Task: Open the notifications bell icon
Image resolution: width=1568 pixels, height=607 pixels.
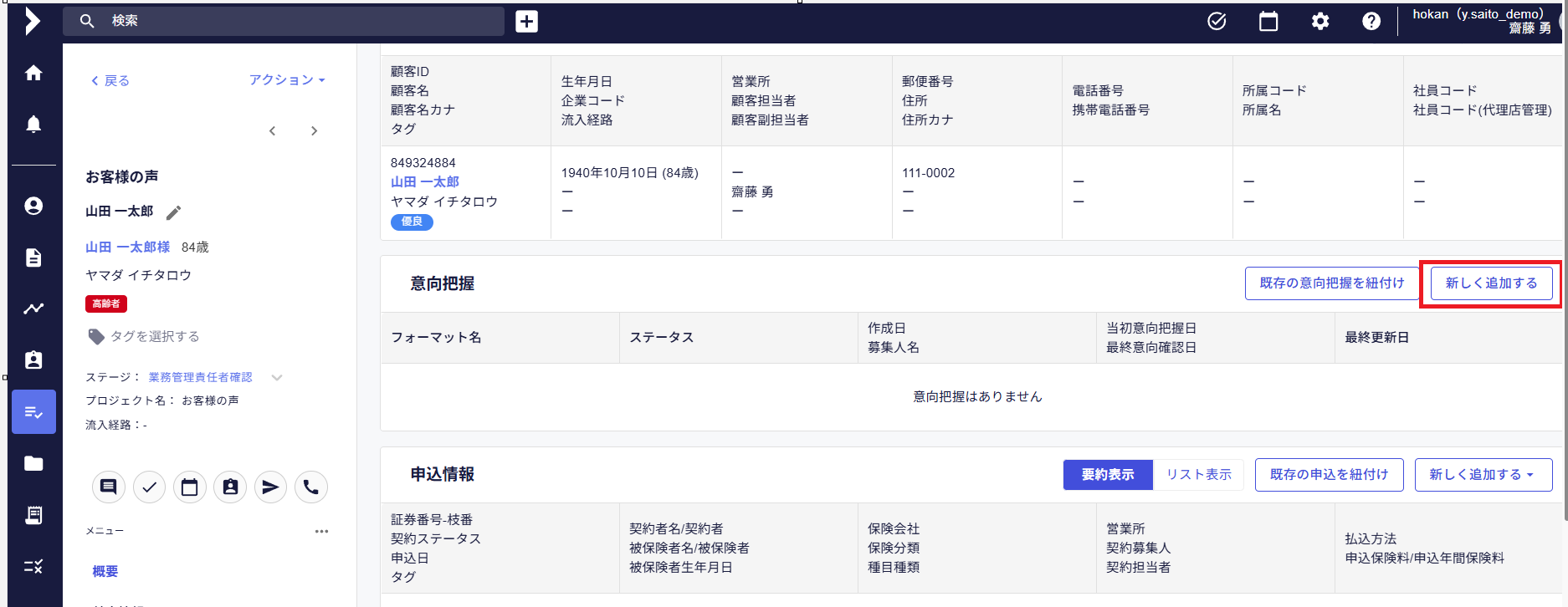Action: tap(33, 125)
